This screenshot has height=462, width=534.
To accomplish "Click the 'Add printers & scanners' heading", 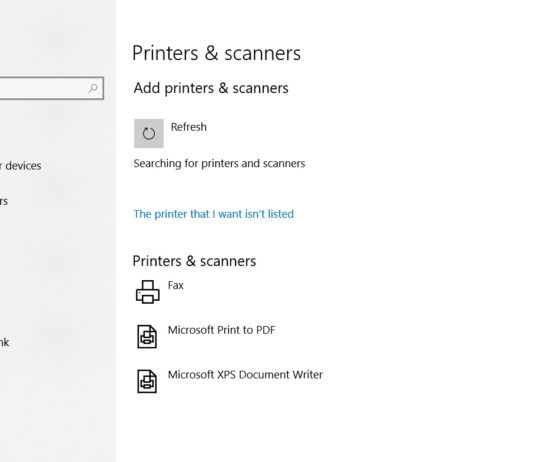I will point(211,88).
